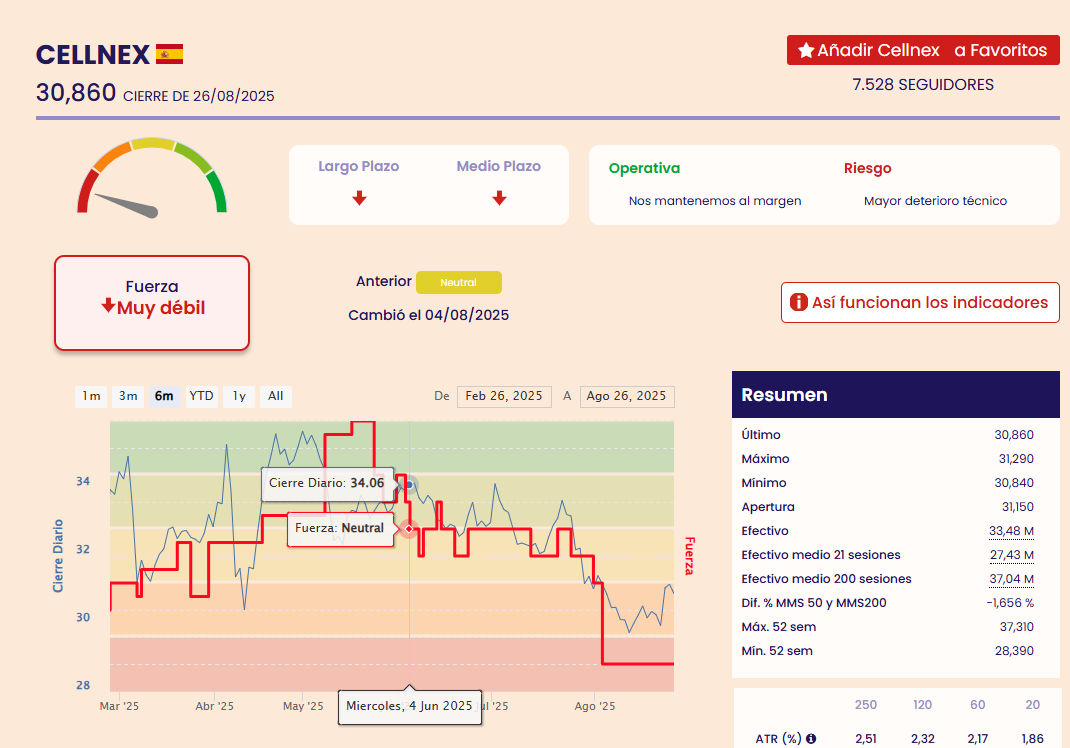Click the Dif. % MMS 50 y MMS200 value
The width and height of the screenshot is (1070, 748).
[1010, 603]
